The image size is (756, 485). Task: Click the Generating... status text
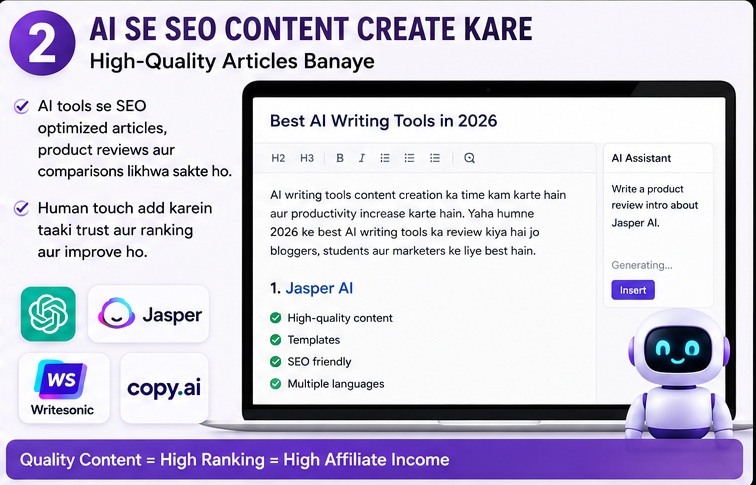pyautogui.click(x=642, y=265)
